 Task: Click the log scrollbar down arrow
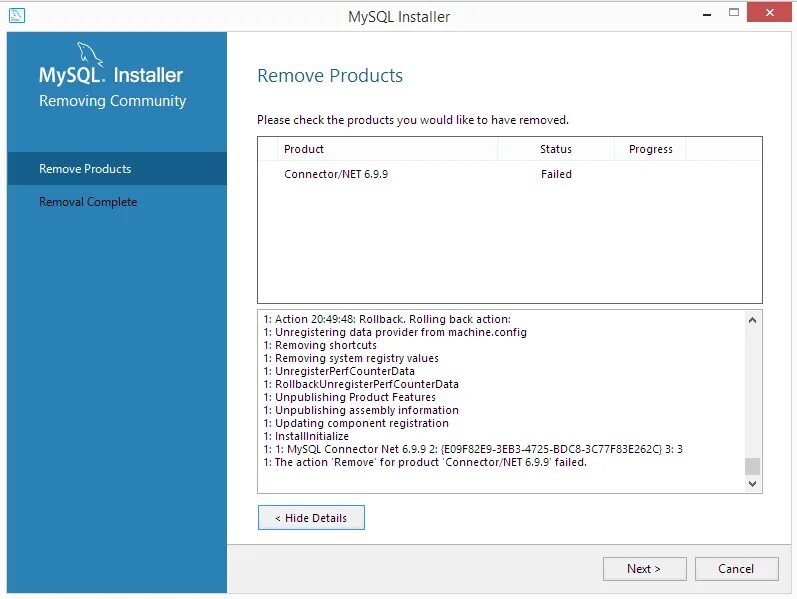753,484
